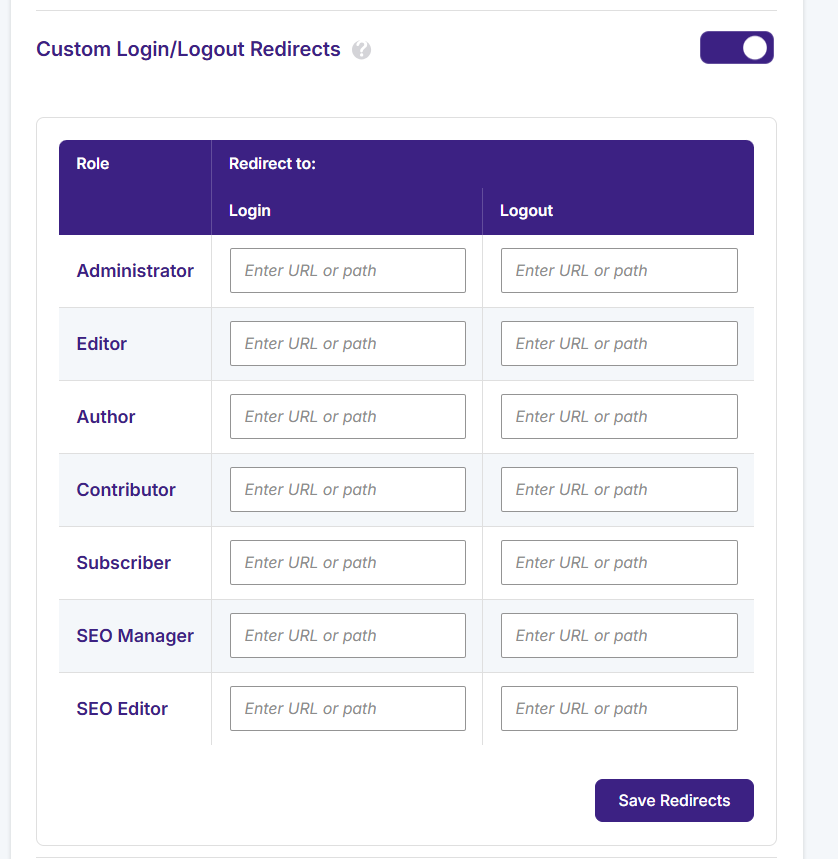Image resolution: width=838 pixels, height=859 pixels.
Task: Click the Redirect to: header text
Action: (272, 163)
